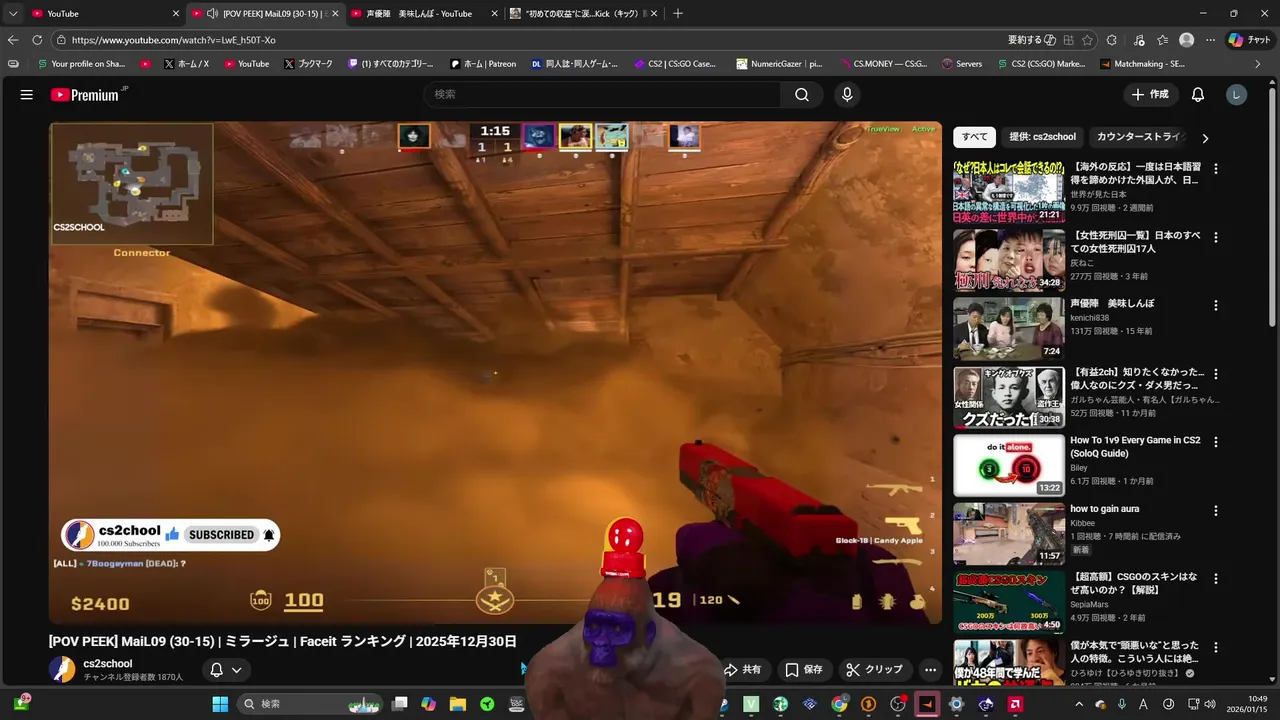Open more options for 声優陣 美味しんぼ video

(x=1216, y=306)
